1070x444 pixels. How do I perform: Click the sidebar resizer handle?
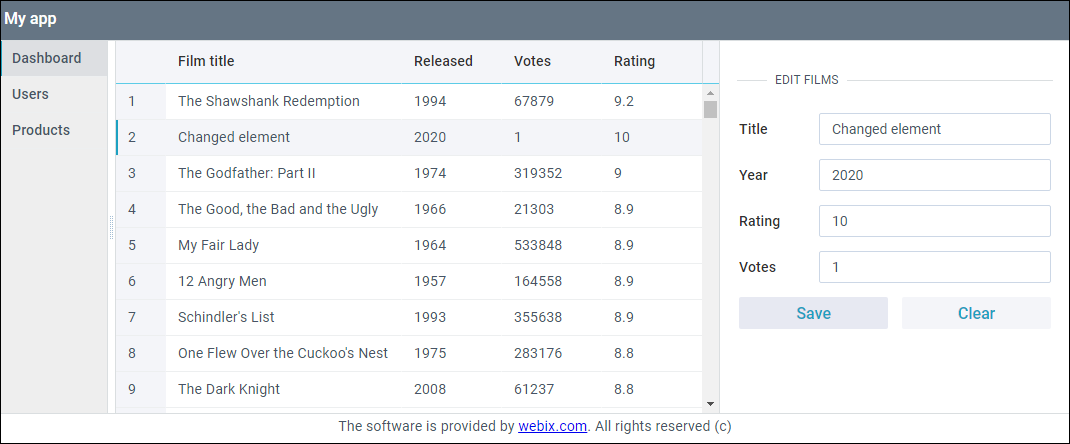pos(111,228)
